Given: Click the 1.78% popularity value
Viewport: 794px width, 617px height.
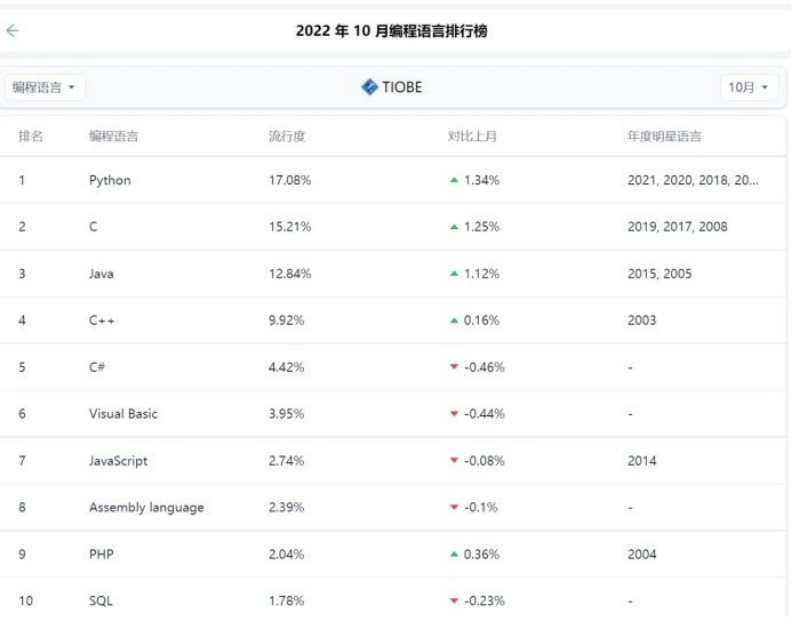Looking at the screenshot, I should 286,601.
